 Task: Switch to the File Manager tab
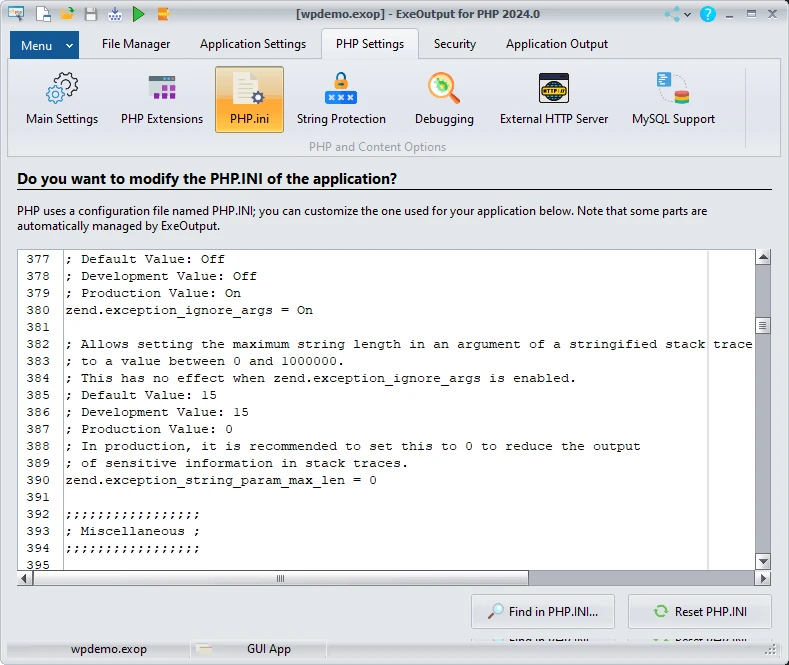[x=136, y=44]
